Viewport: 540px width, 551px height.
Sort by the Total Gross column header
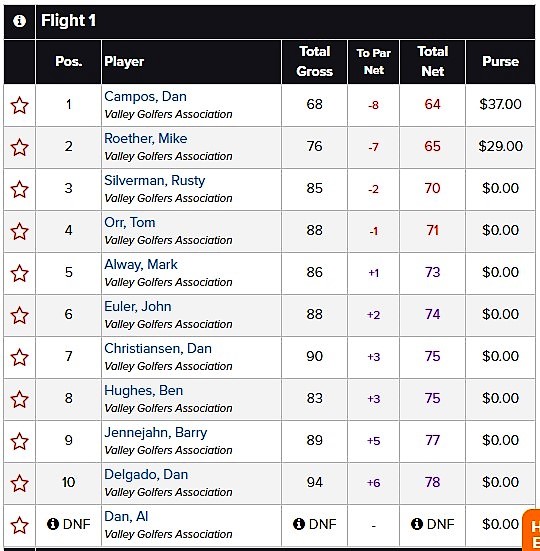[314, 61]
